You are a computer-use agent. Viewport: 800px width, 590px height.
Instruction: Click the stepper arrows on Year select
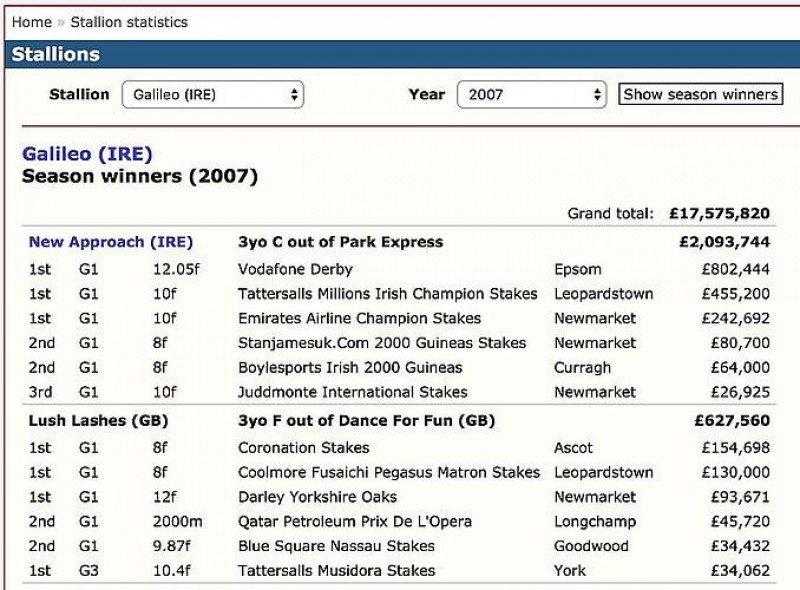click(x=597, y=95)
